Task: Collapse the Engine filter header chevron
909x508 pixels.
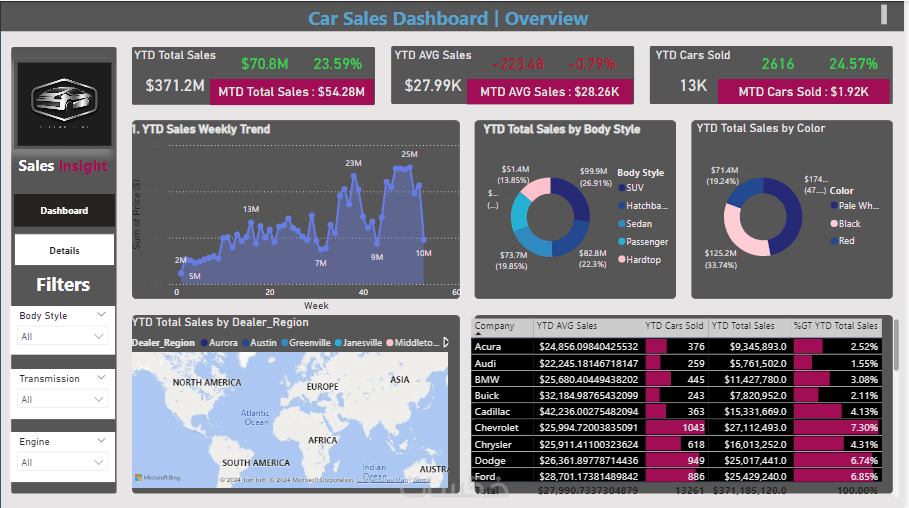Action: [x=101, y=441]
